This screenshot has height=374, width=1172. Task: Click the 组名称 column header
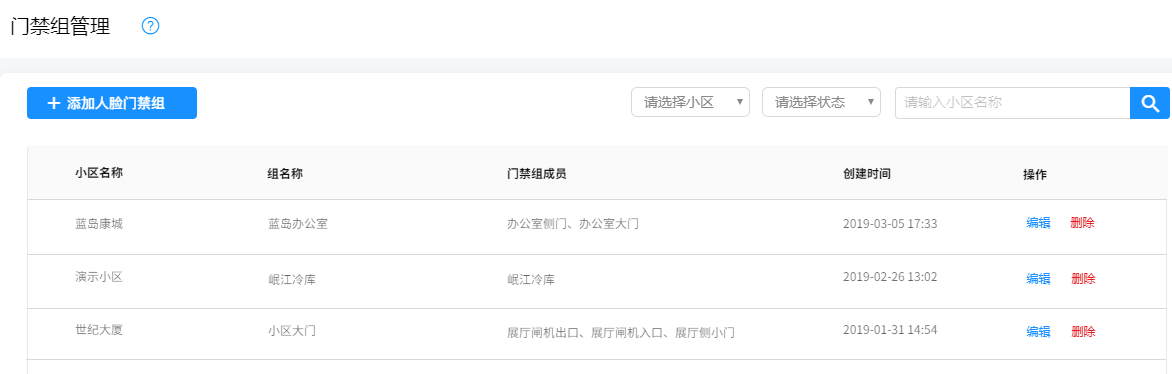286,174
